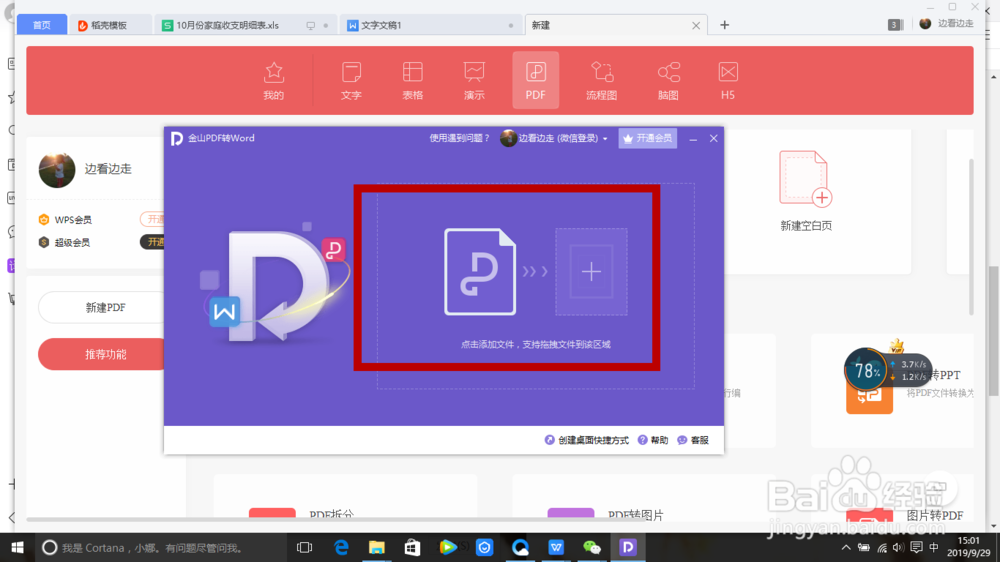
Task: Select the 演示 presentation icon
Action: (x=474, y=81)
